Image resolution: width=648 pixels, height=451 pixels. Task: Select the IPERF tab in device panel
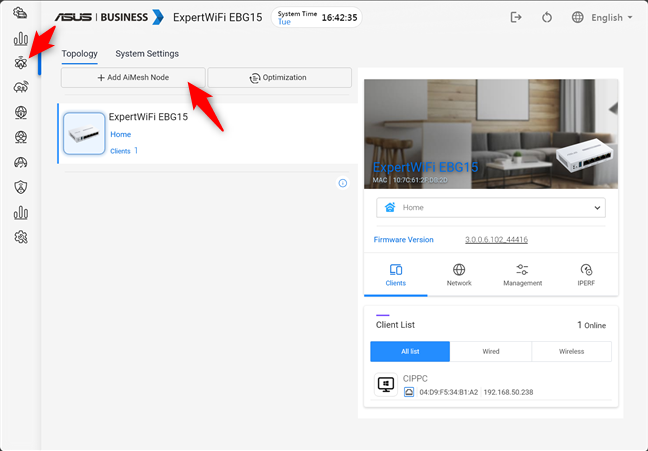pos(586,275)
